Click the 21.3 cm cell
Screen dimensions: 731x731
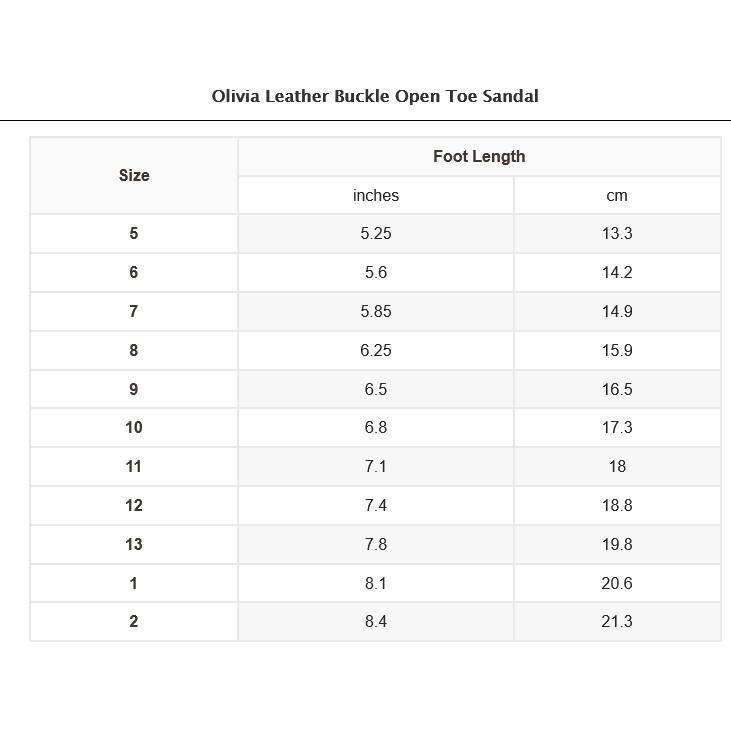(x=617, y=621)
